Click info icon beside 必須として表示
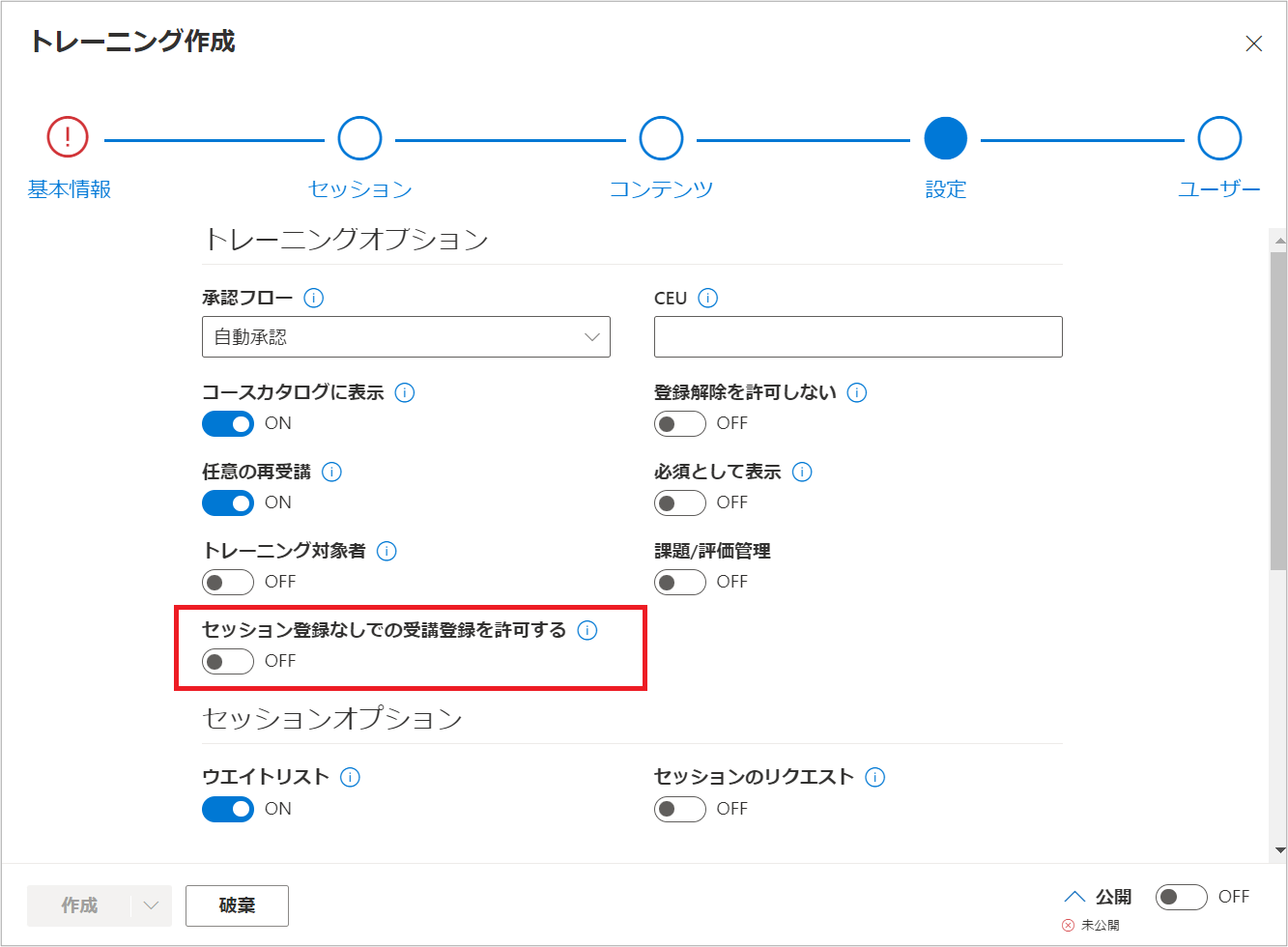Image resolution: width=1288 pixels, height=947 pixels. (802, 472)
